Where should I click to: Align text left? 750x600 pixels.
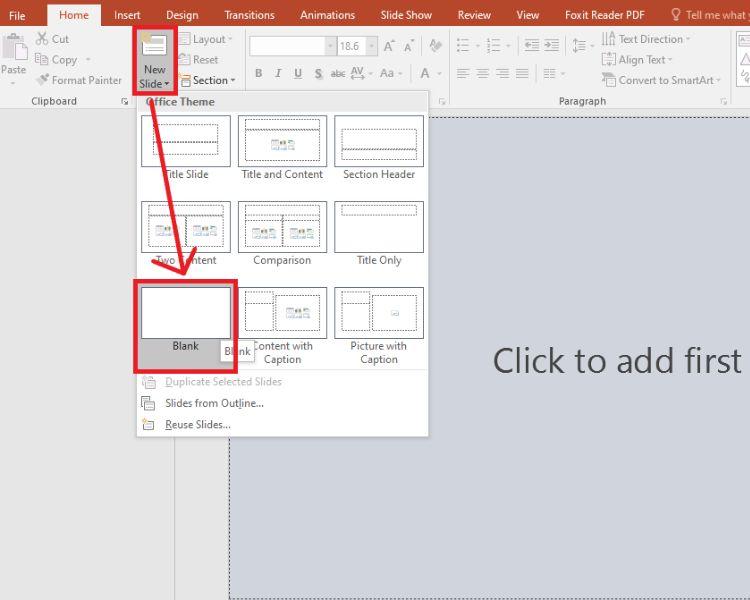[463, 73]
